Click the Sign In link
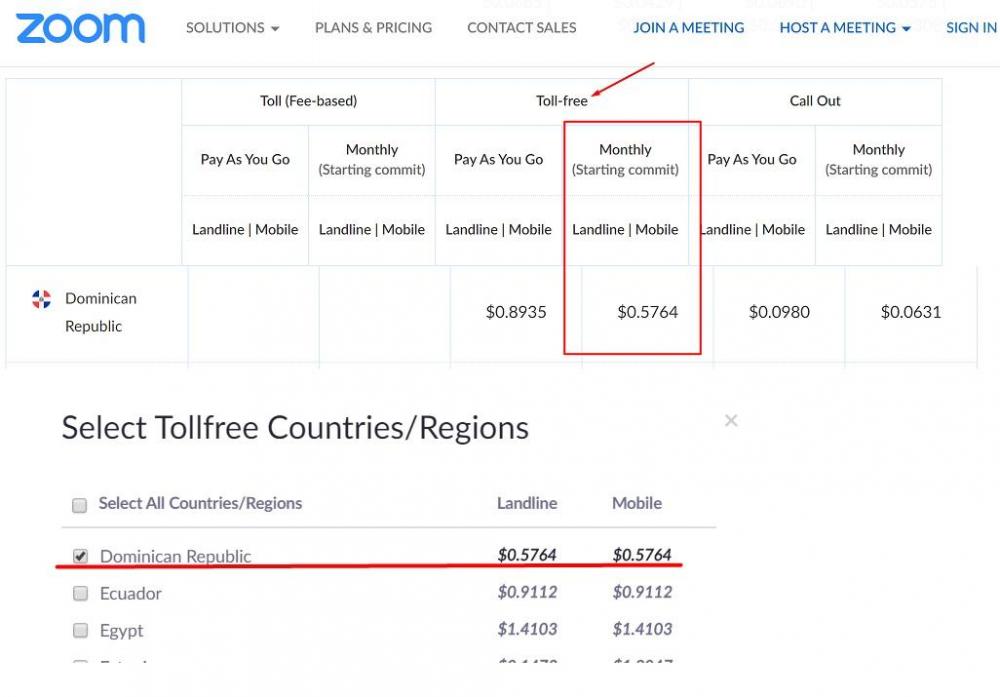 pos(970,28)
